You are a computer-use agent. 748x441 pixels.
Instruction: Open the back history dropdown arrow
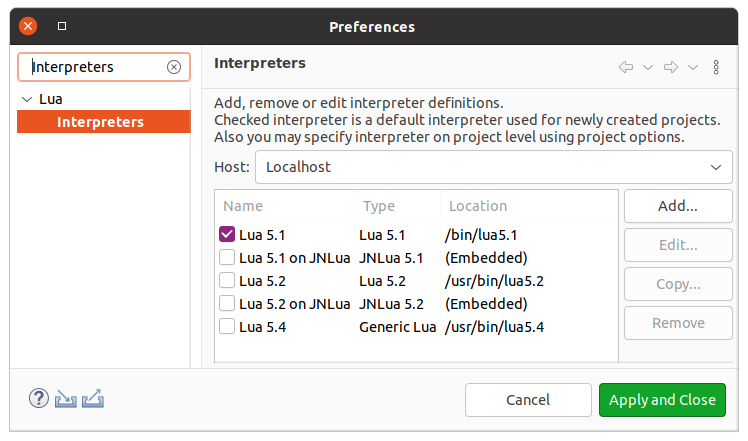point(648,67)
